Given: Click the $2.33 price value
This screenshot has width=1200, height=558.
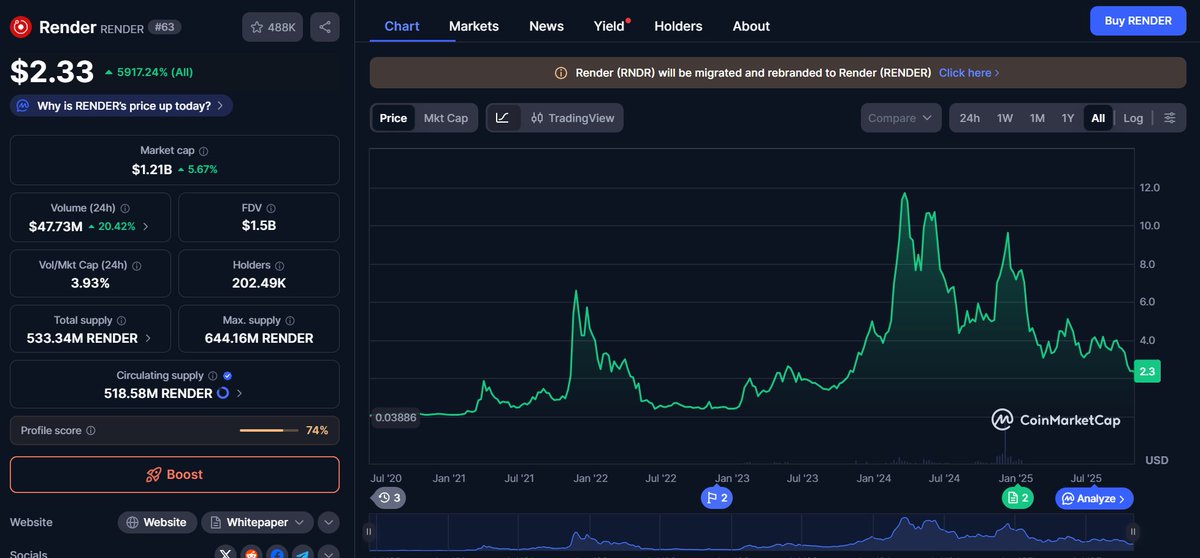Looking at the screenshot, I should 51,71.
